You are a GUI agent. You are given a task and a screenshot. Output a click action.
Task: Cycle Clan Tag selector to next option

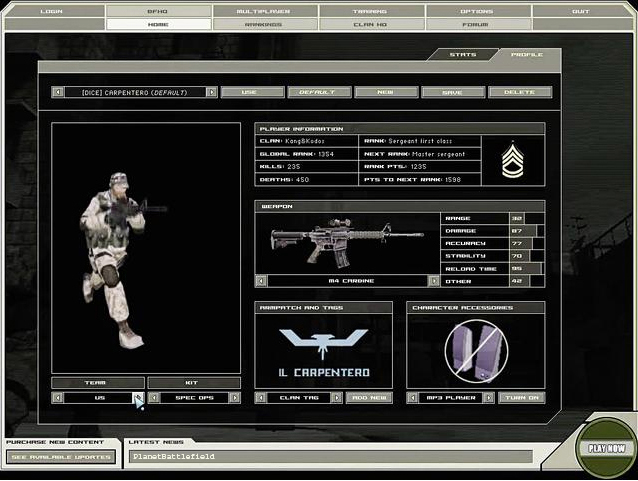pos(337,397)
